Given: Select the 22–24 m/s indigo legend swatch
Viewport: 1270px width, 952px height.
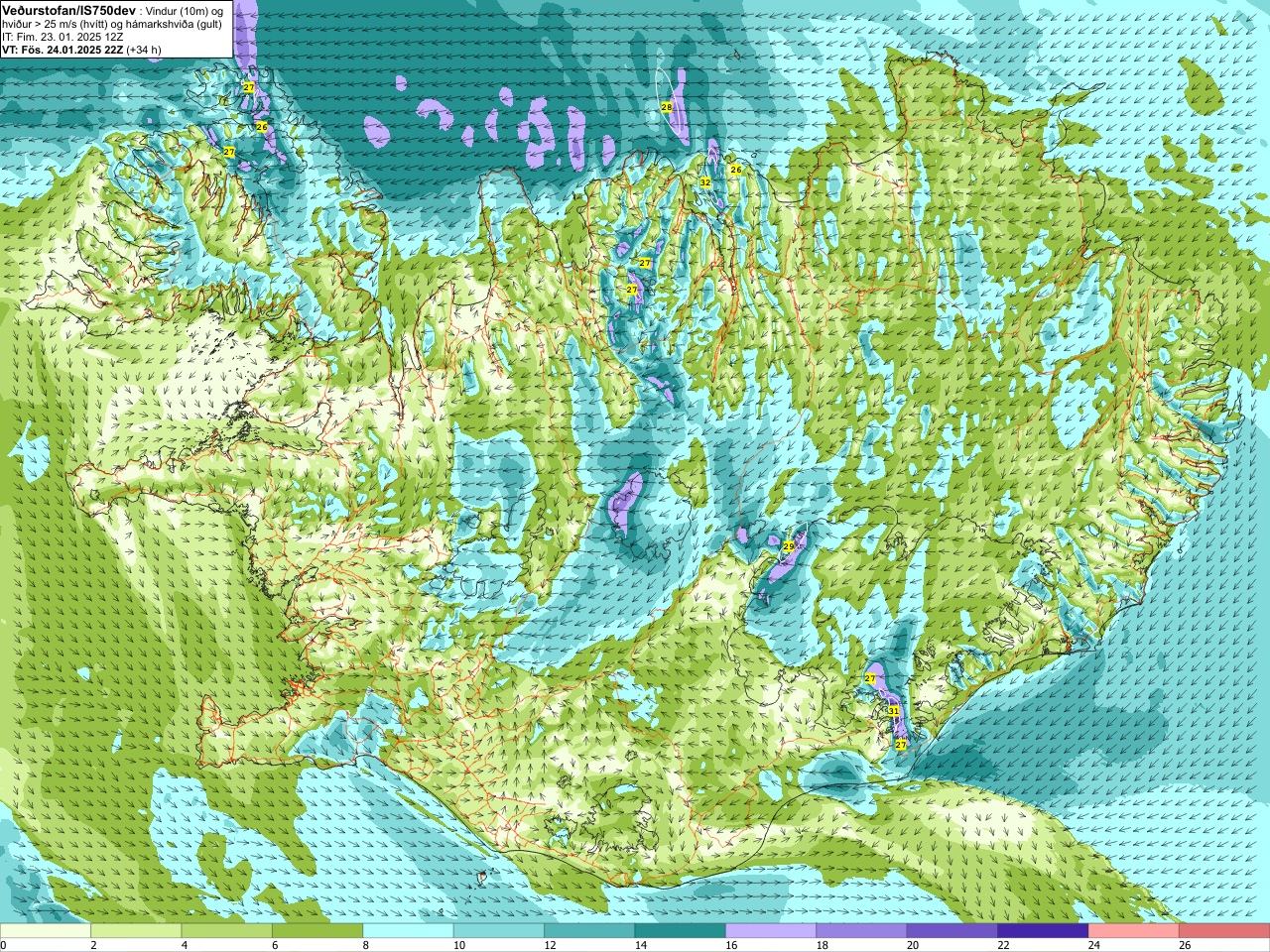Looking at the screenshot, I should tap(1043, 932).
